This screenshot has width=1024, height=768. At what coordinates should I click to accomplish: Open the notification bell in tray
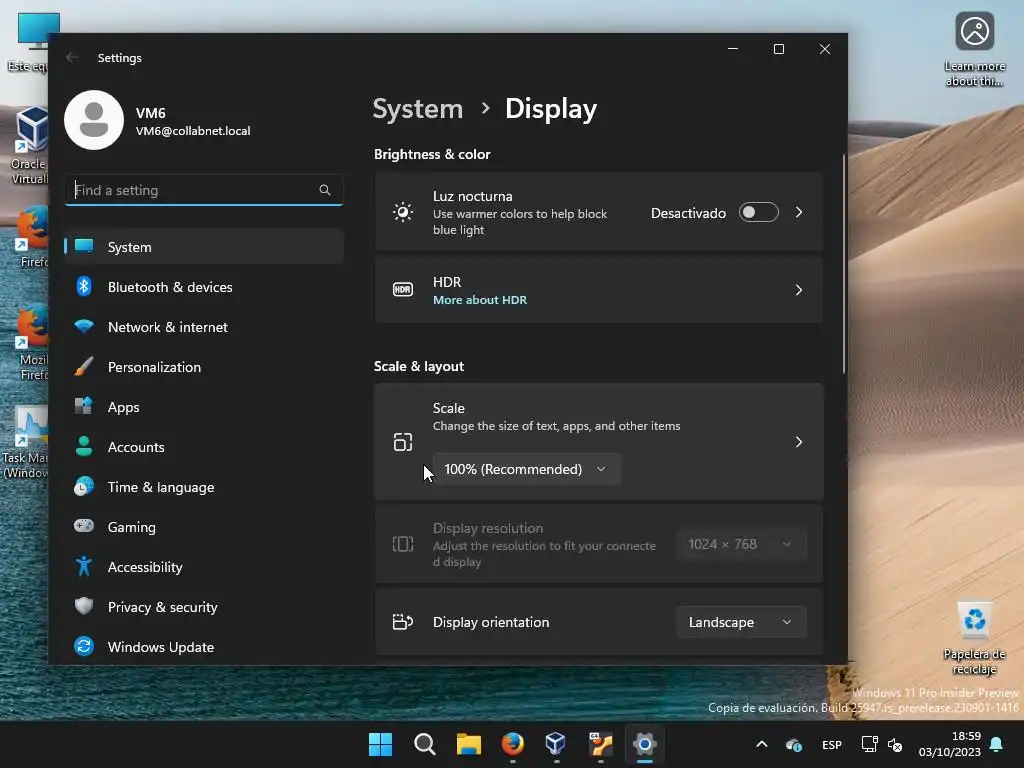click(x=997, y=744)
